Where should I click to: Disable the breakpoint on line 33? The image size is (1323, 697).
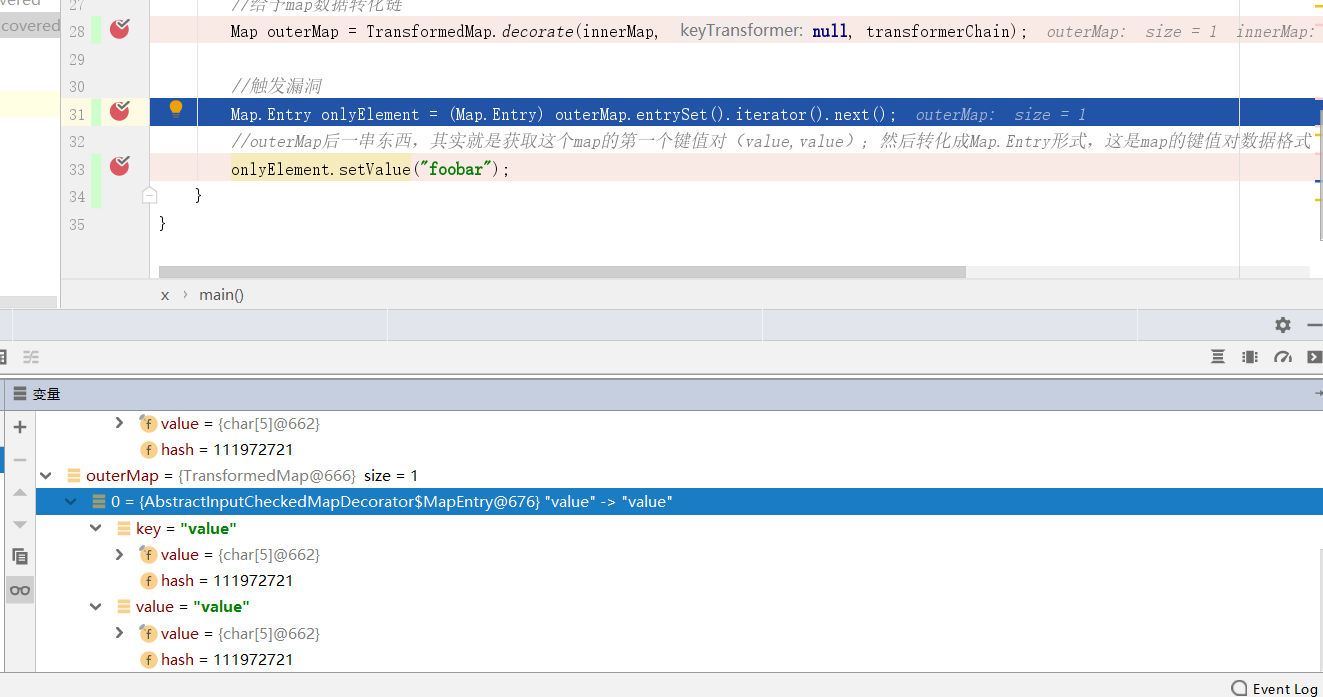[119, 166]
